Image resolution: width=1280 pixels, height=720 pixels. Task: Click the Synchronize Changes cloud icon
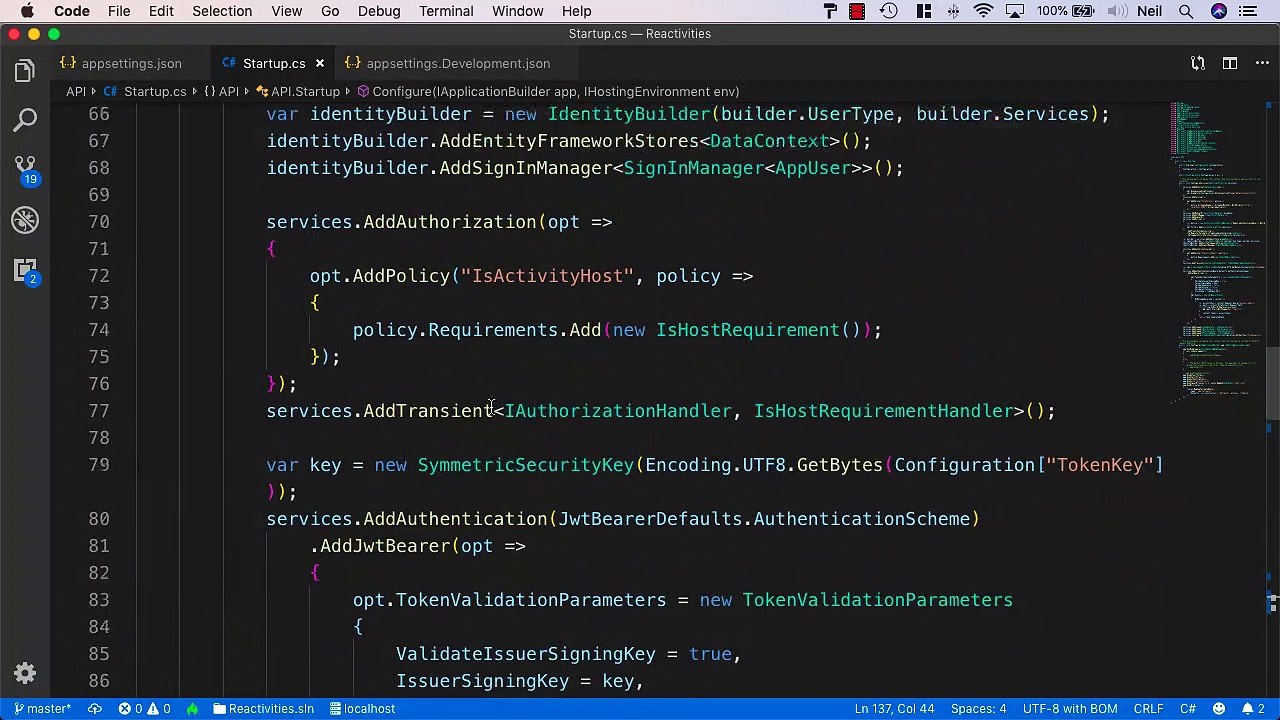95,708
